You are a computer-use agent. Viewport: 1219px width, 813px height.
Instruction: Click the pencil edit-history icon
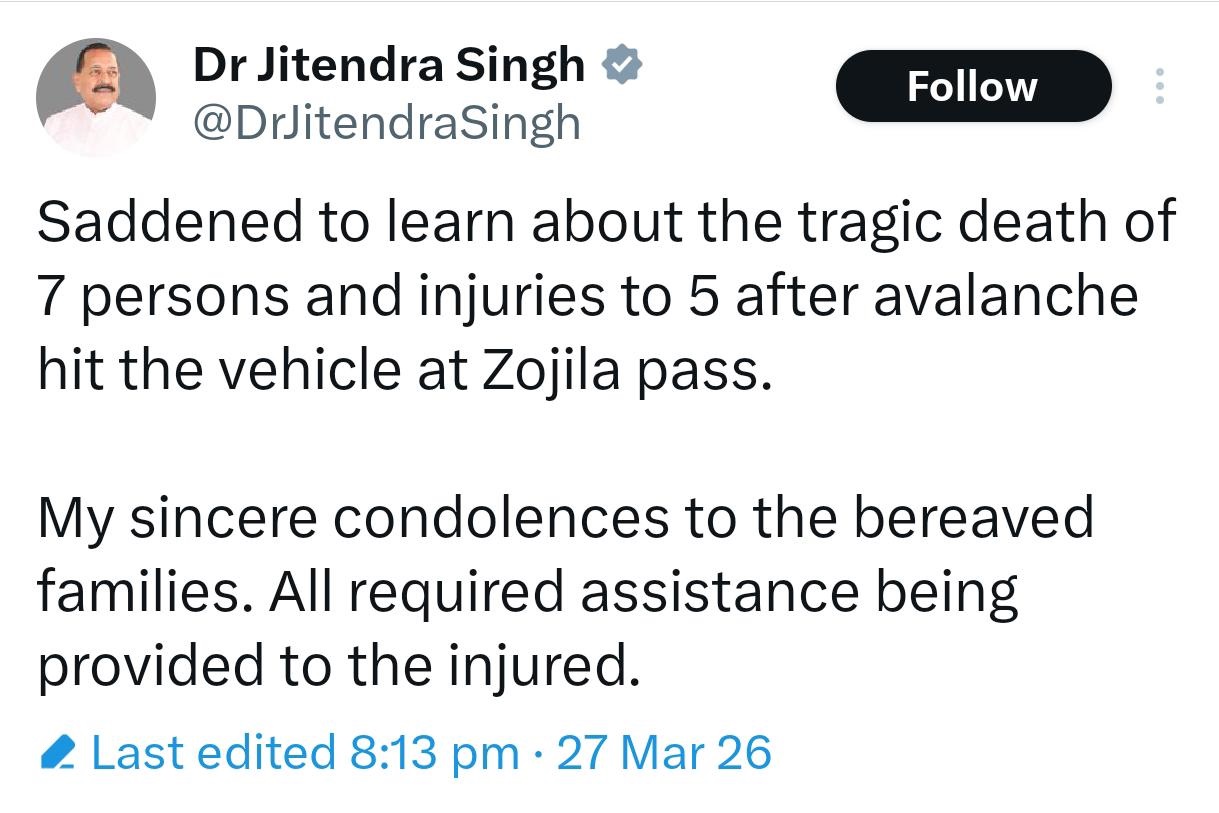(x=59, y=753)
